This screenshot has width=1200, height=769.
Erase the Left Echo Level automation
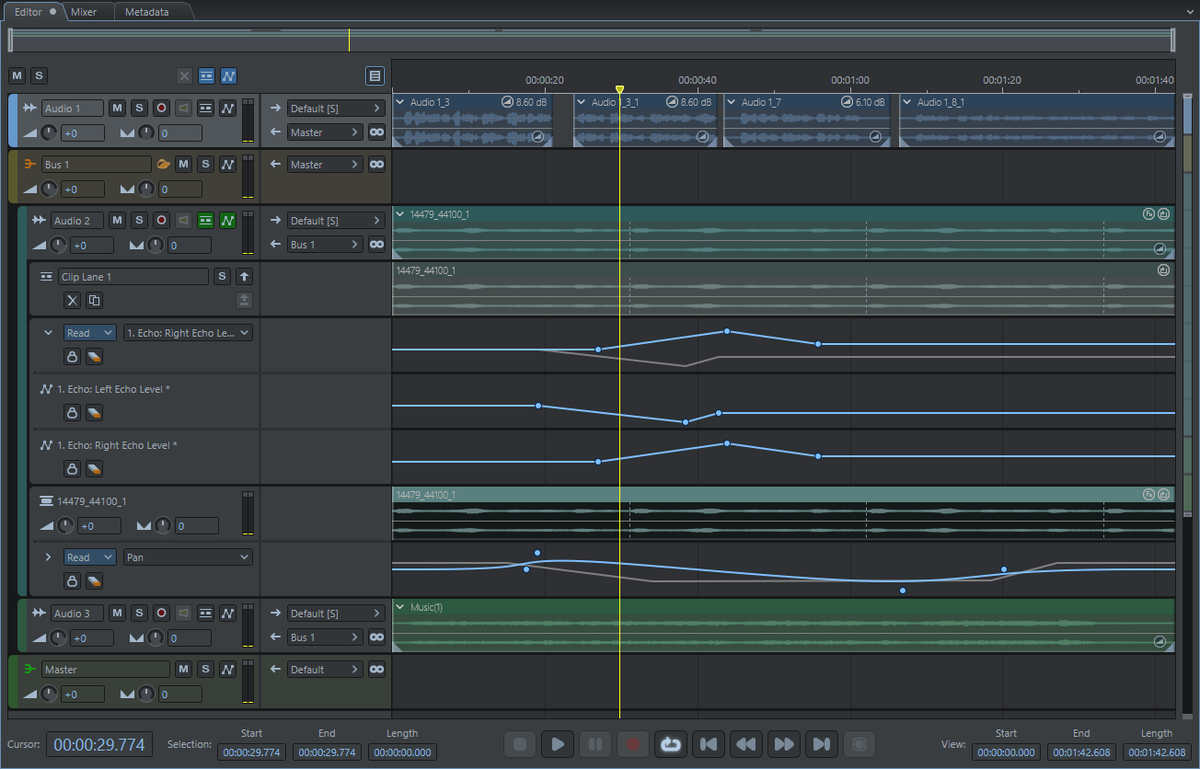pyautogui.click(x=94, y=412)
